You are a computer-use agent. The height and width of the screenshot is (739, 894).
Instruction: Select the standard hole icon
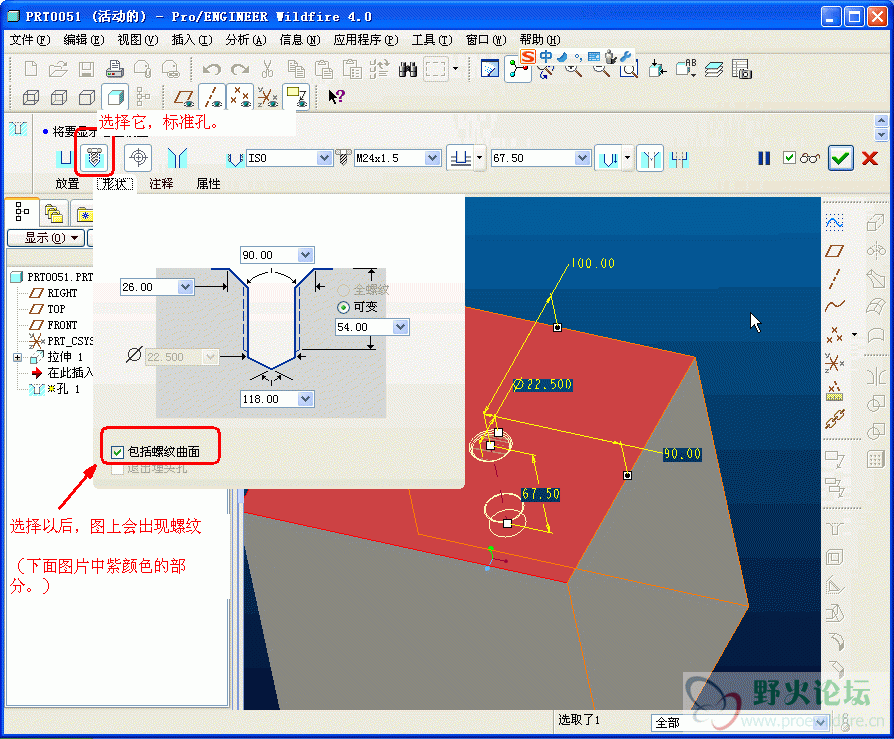(94, 157)
